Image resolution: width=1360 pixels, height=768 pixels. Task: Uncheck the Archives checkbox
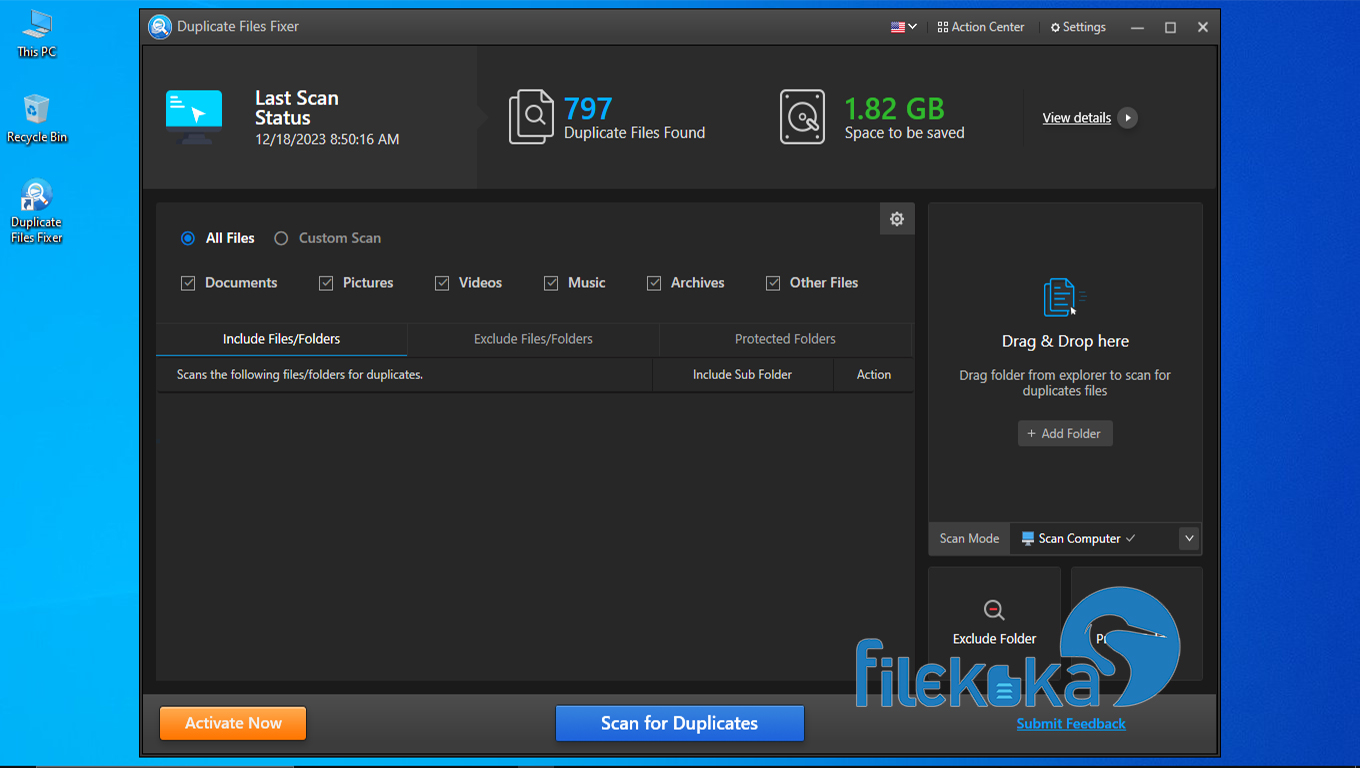654,283
